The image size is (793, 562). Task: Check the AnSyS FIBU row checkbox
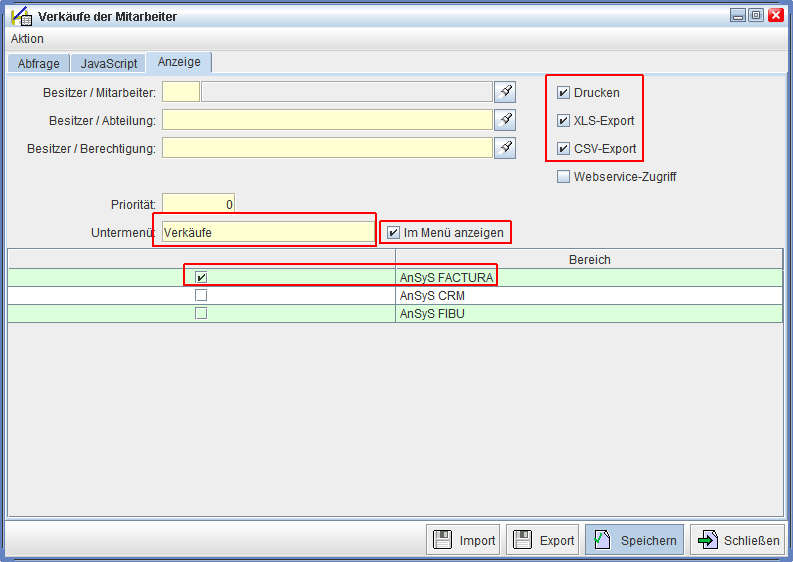(201, 313)
